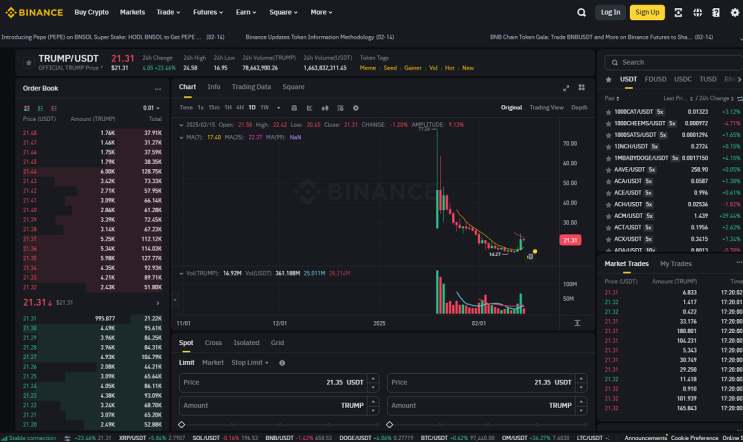Open Buy Crypto link
The height and width of the screenshot is (442, 743).
(x=91, y=12)
